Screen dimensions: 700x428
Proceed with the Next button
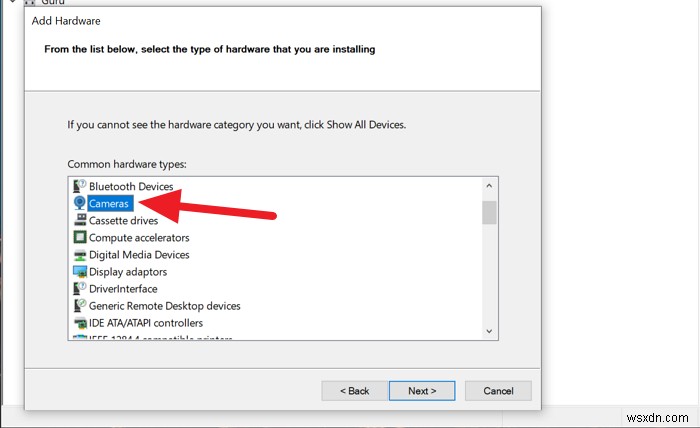422,390
